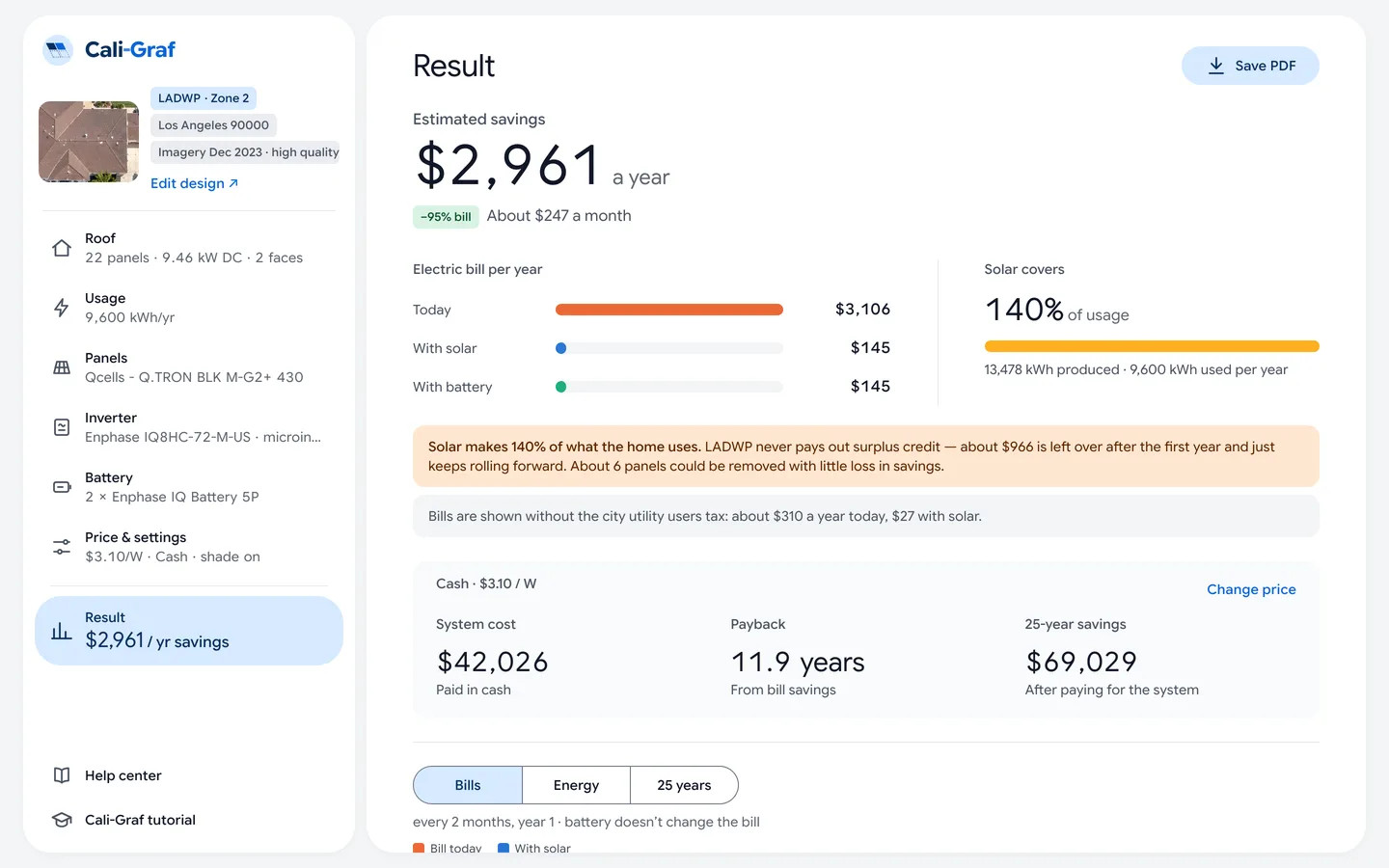Screen dimensions: 1389x868
Task: Click the Imagery Dec 2023 quality tag
Action: pos(246,152)
